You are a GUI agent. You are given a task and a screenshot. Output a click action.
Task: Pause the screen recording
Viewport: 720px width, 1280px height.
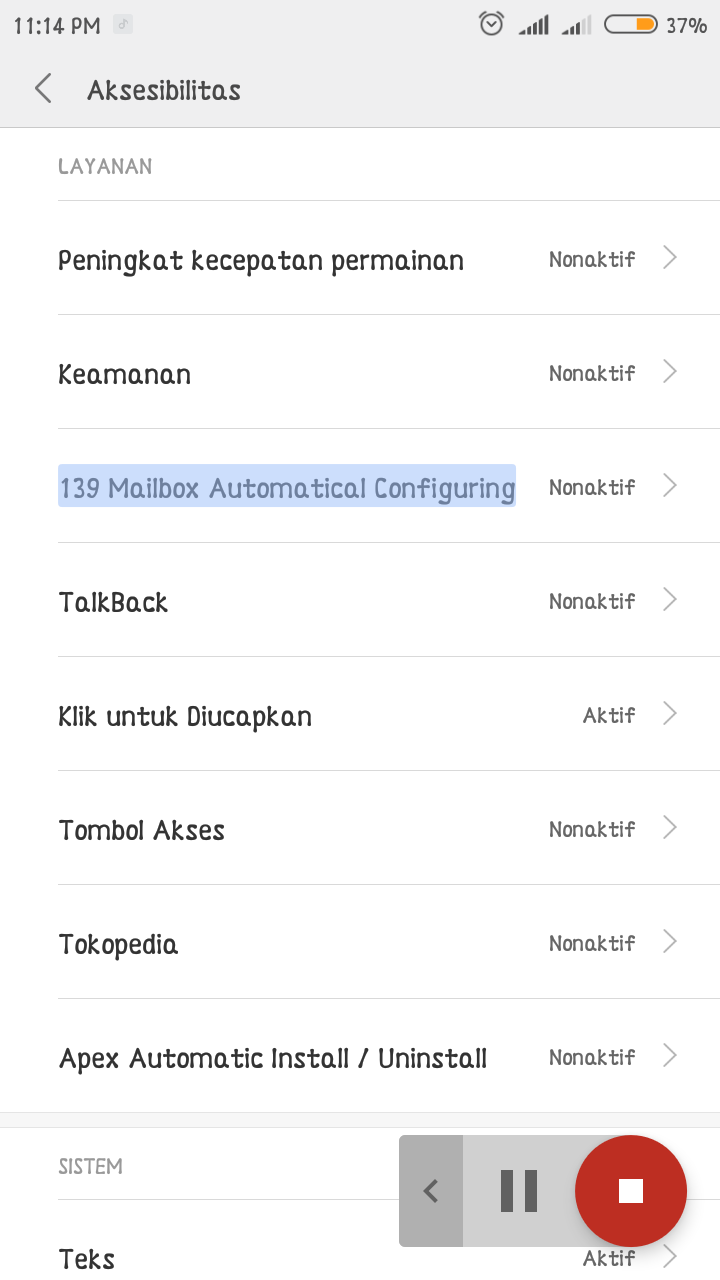[518, 1191]
